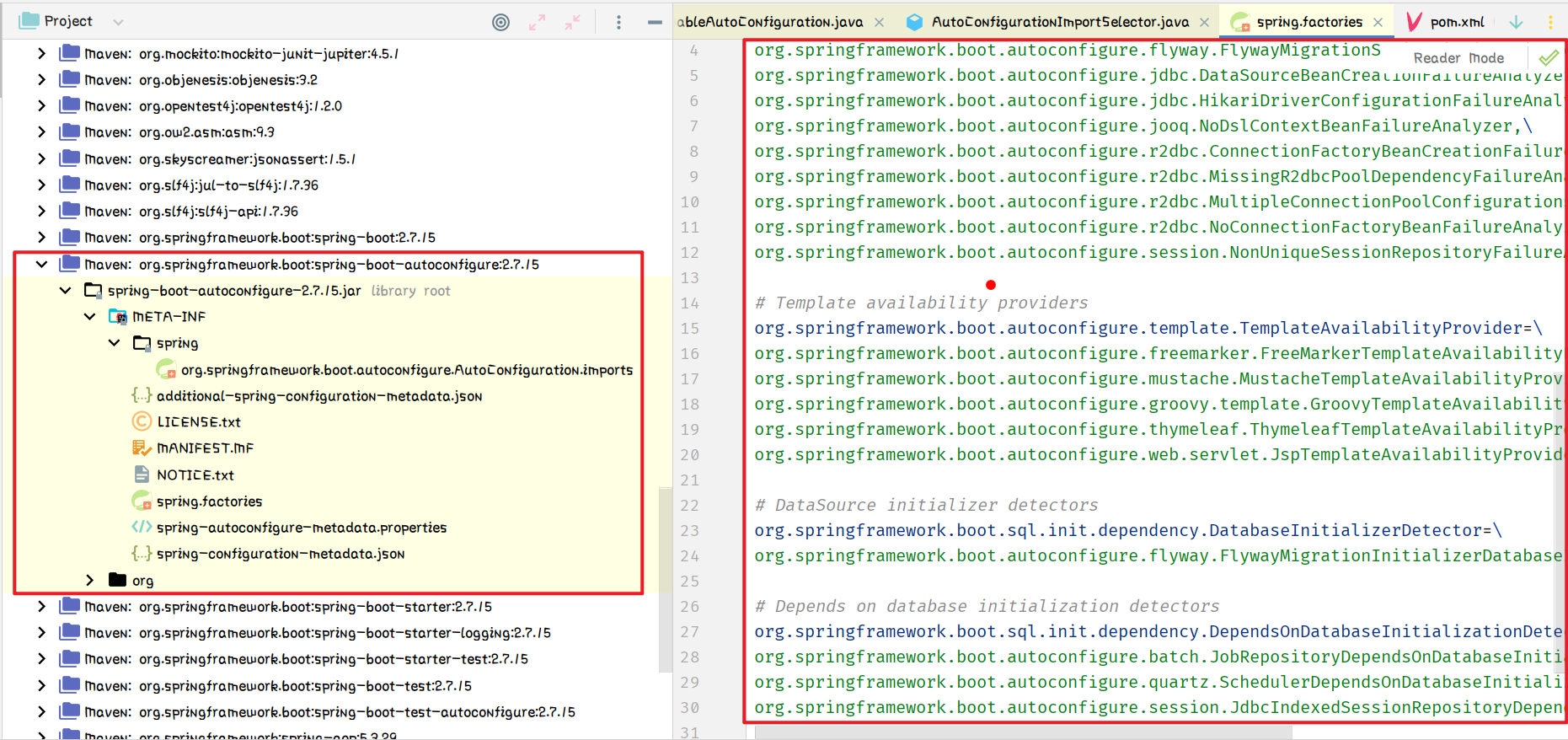Close the AutoConfigurationImportSelector.java tab
Image resolution: width=1568 pixels, height=740 pixels.
click(x=1205, y=22)
